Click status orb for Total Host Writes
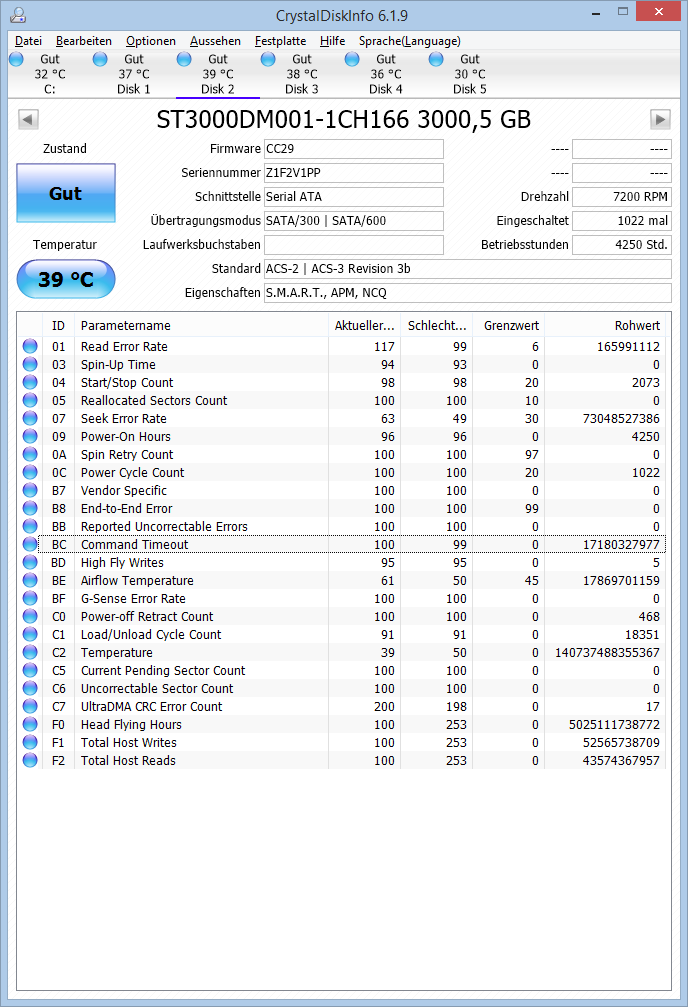 coord(30,742)
